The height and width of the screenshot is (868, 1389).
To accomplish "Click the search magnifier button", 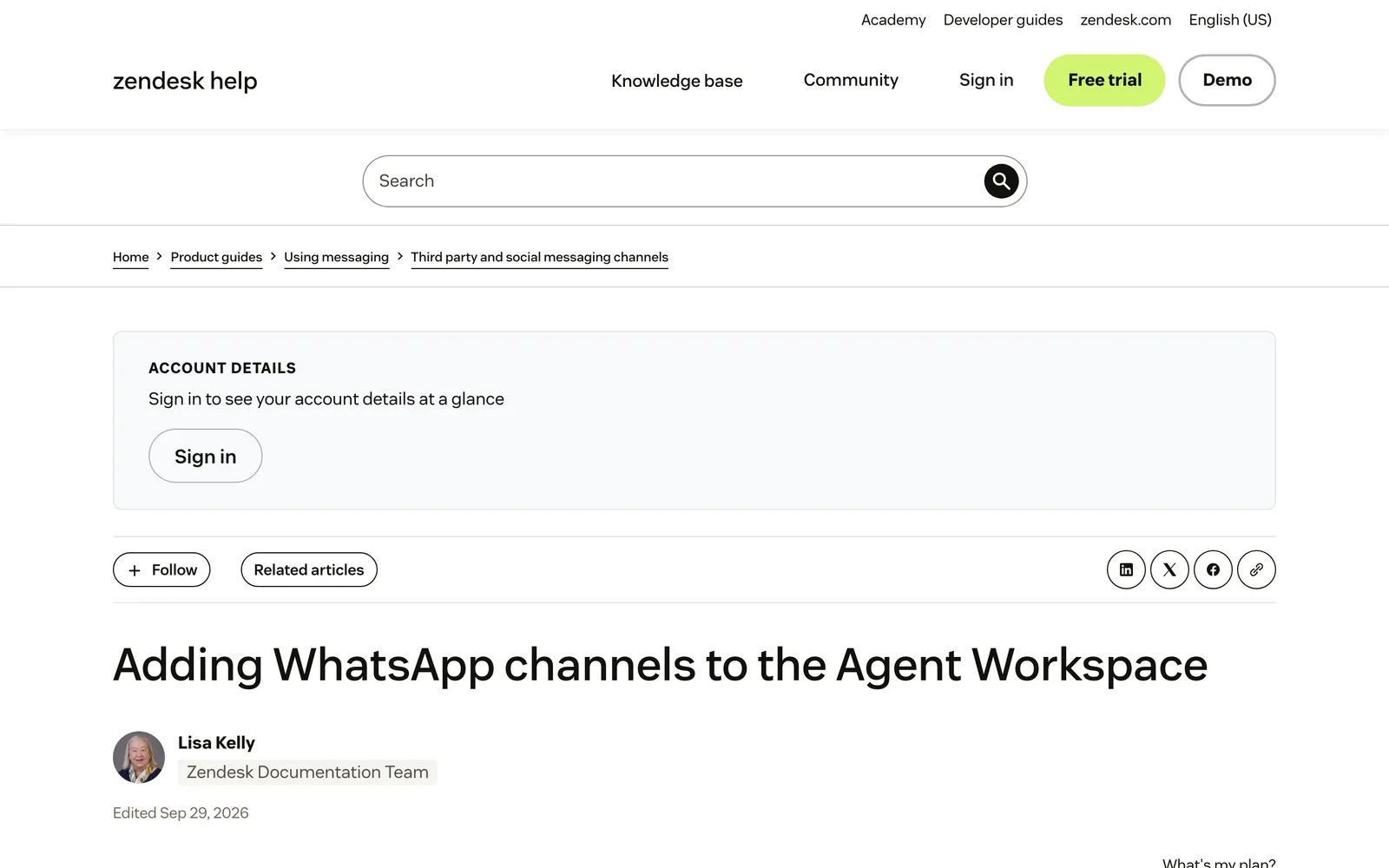I will 1001,181.
